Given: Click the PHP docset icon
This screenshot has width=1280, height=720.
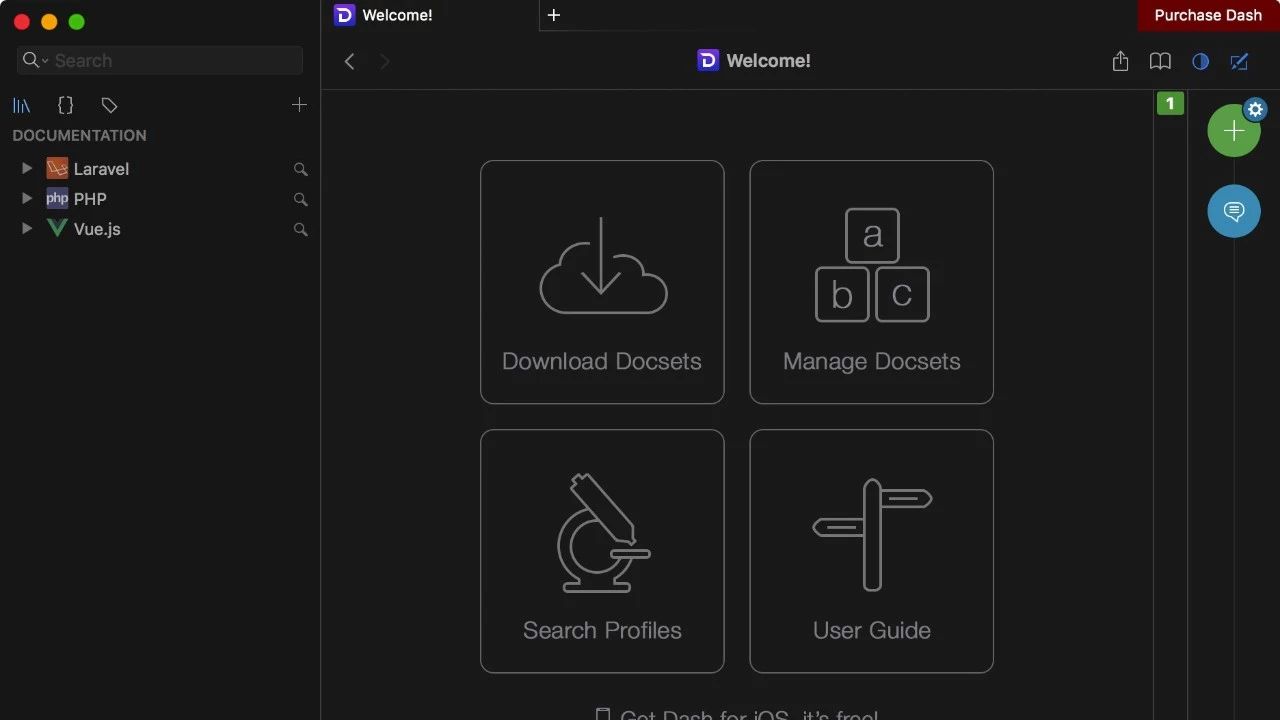Looking at the screenshot, I should point(57,198).
